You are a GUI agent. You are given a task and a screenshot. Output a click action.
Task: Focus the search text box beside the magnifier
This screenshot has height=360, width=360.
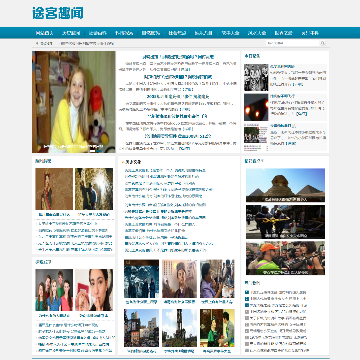293,43
